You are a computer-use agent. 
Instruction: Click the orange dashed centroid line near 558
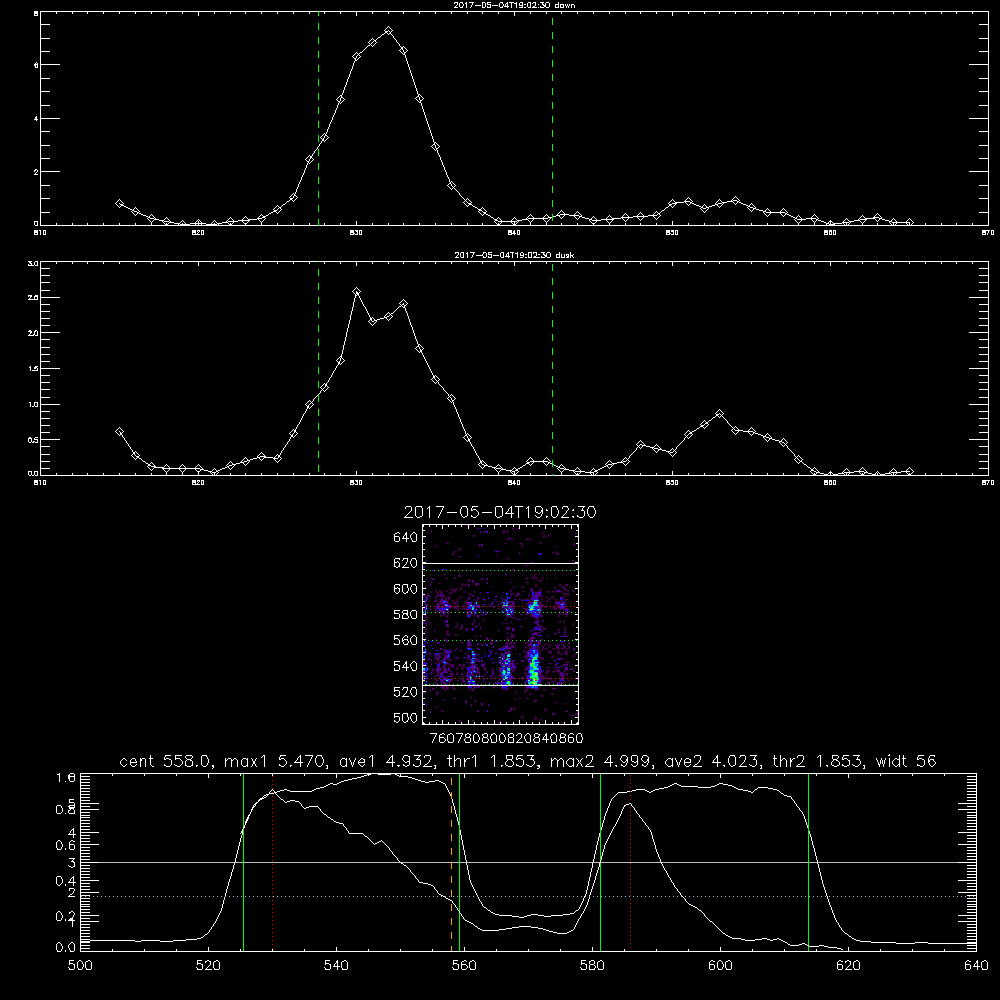tap(452, 862)
